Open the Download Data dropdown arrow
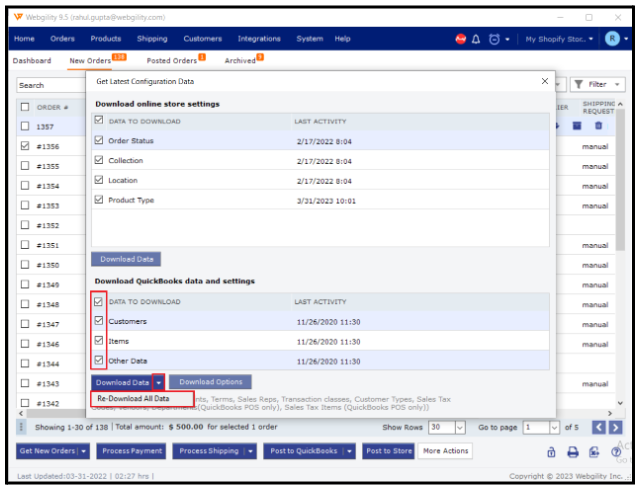Image resolution: width=642 pixels, height=493 pixels. [x=158, y=383]
